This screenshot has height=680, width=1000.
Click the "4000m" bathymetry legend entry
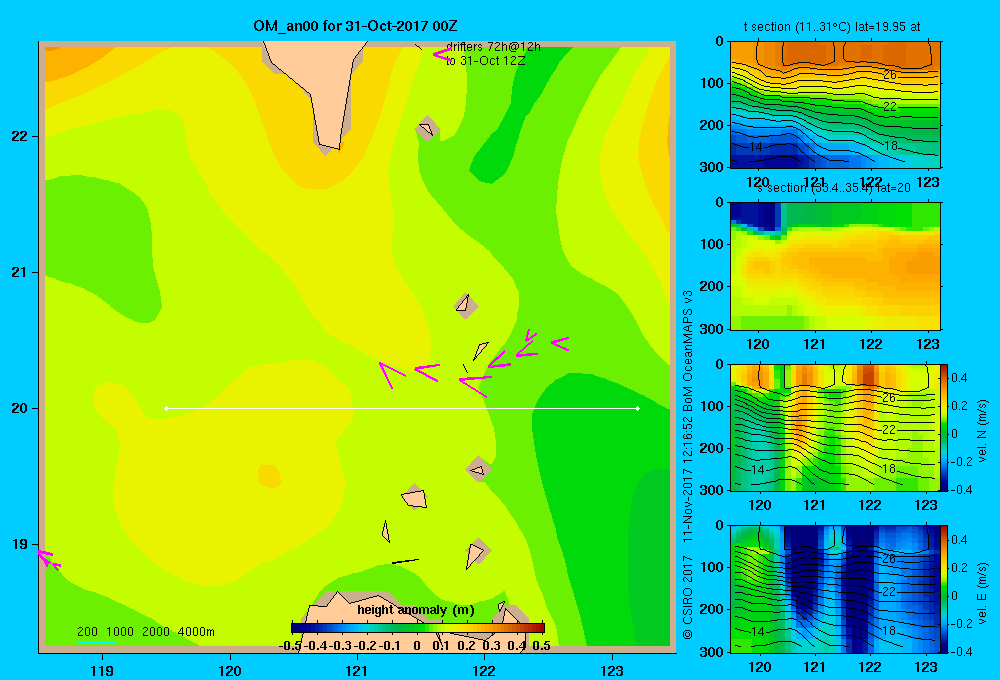tap(196, 632)
